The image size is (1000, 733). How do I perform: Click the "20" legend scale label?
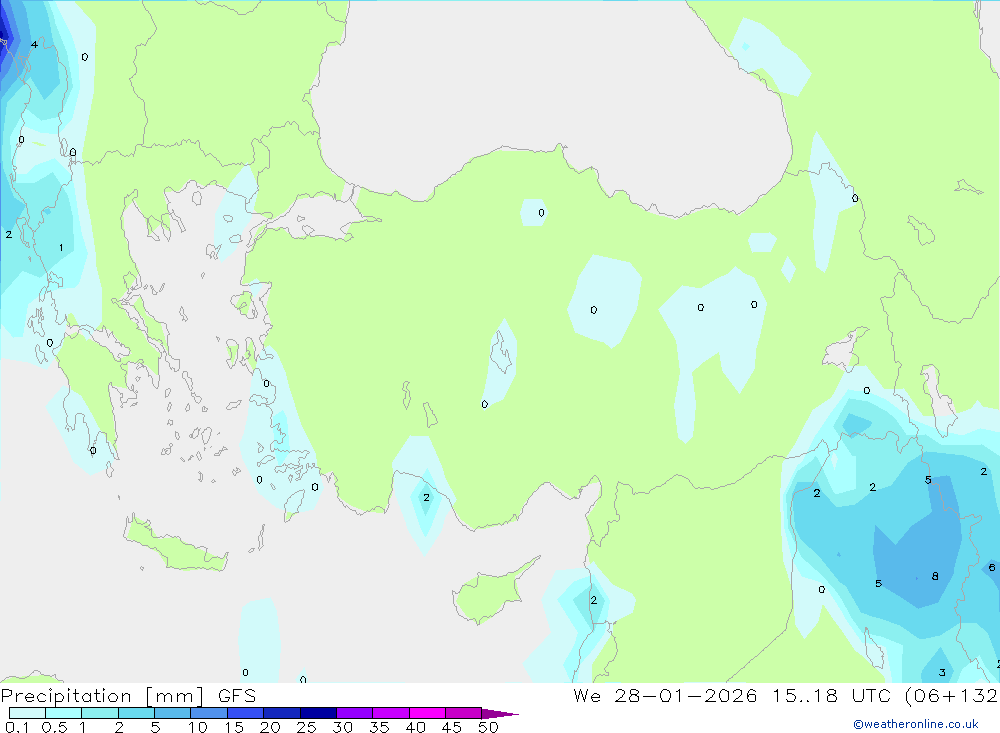pos(270,727)
